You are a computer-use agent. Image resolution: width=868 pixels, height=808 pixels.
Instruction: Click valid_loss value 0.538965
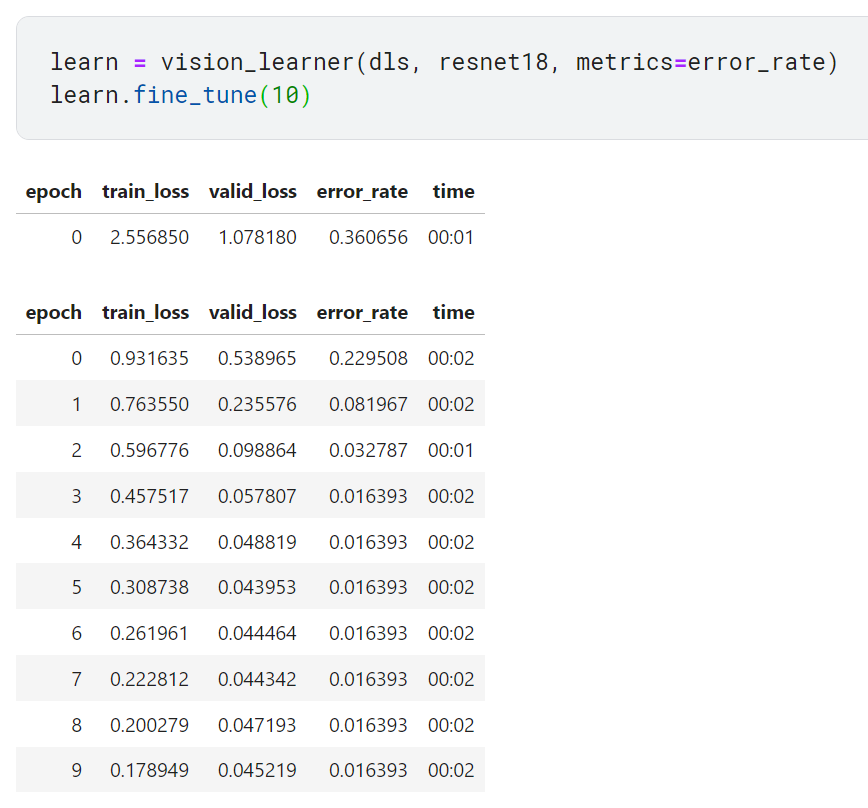coord(257,359)
